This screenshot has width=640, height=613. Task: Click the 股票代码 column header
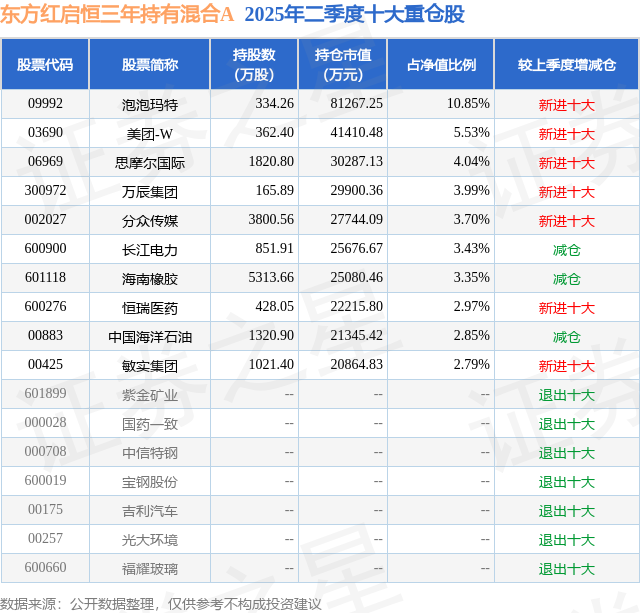pos(45,65)
